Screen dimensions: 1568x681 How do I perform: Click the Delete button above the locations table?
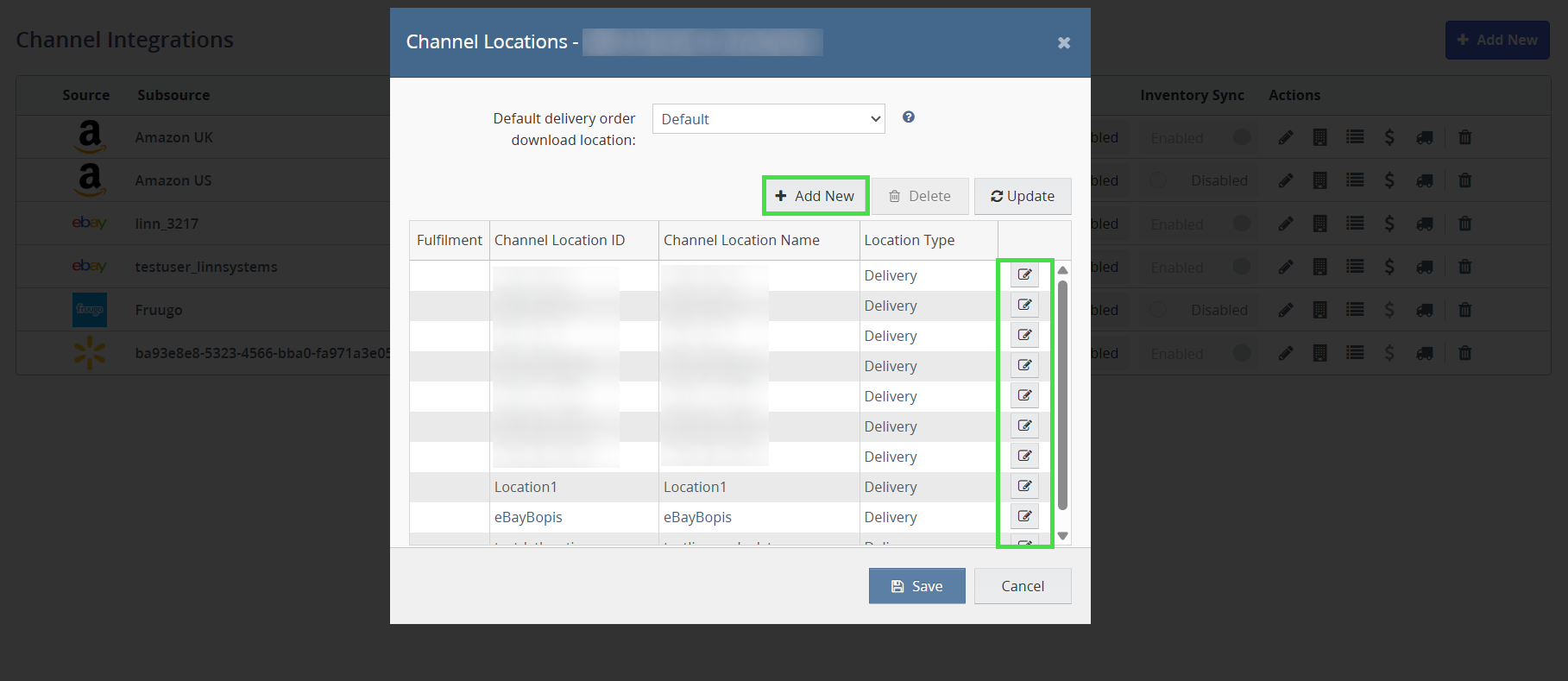(x=920, y=196)
